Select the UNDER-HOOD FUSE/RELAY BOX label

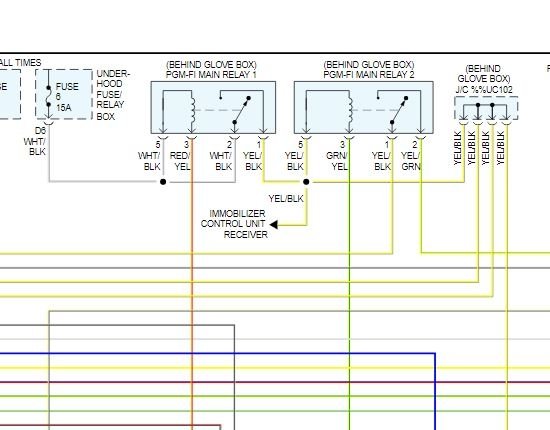(113, 95)
